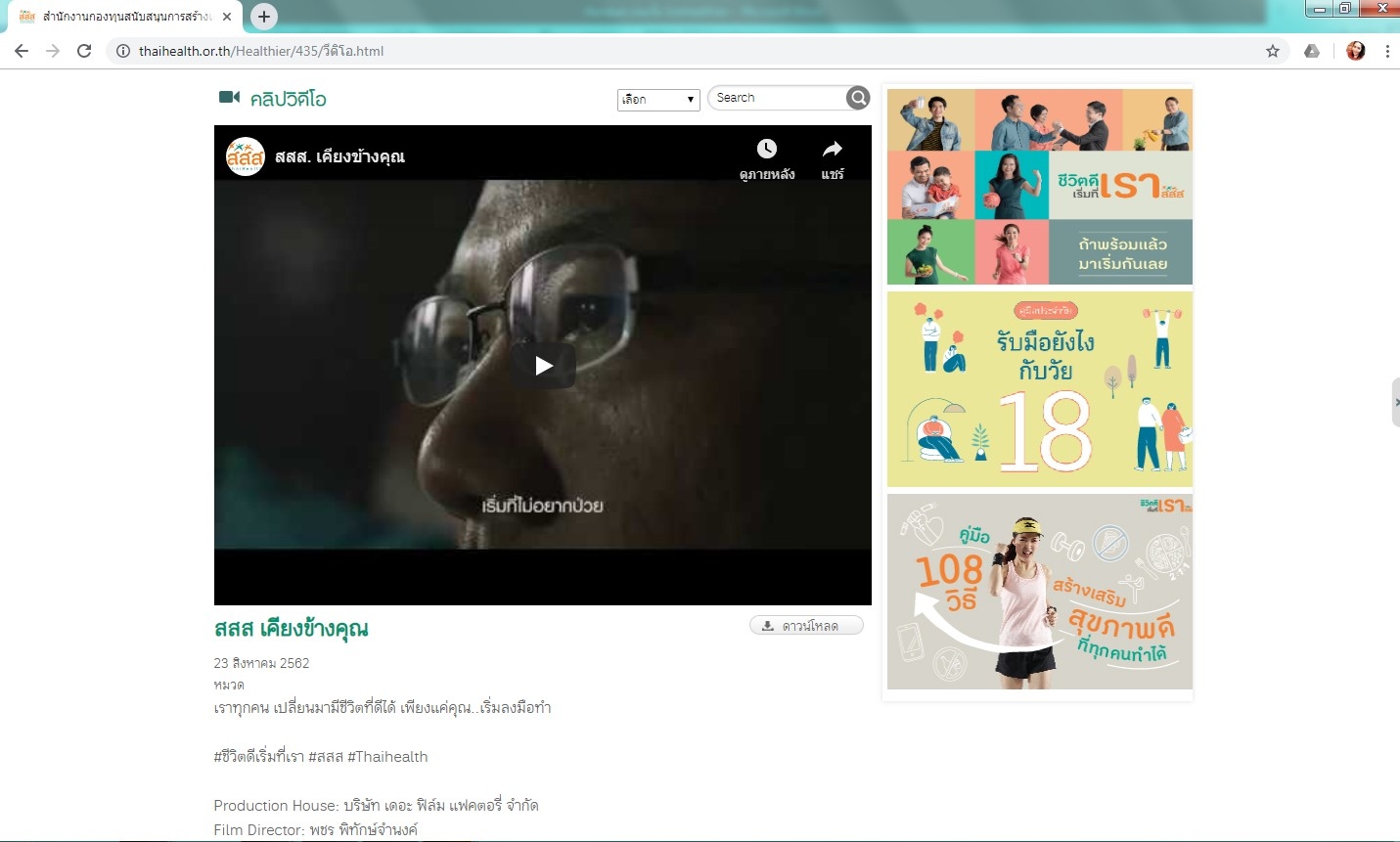Click the address bar URL
This screenshot has height=842, width=1400.
tap(261, 51)
